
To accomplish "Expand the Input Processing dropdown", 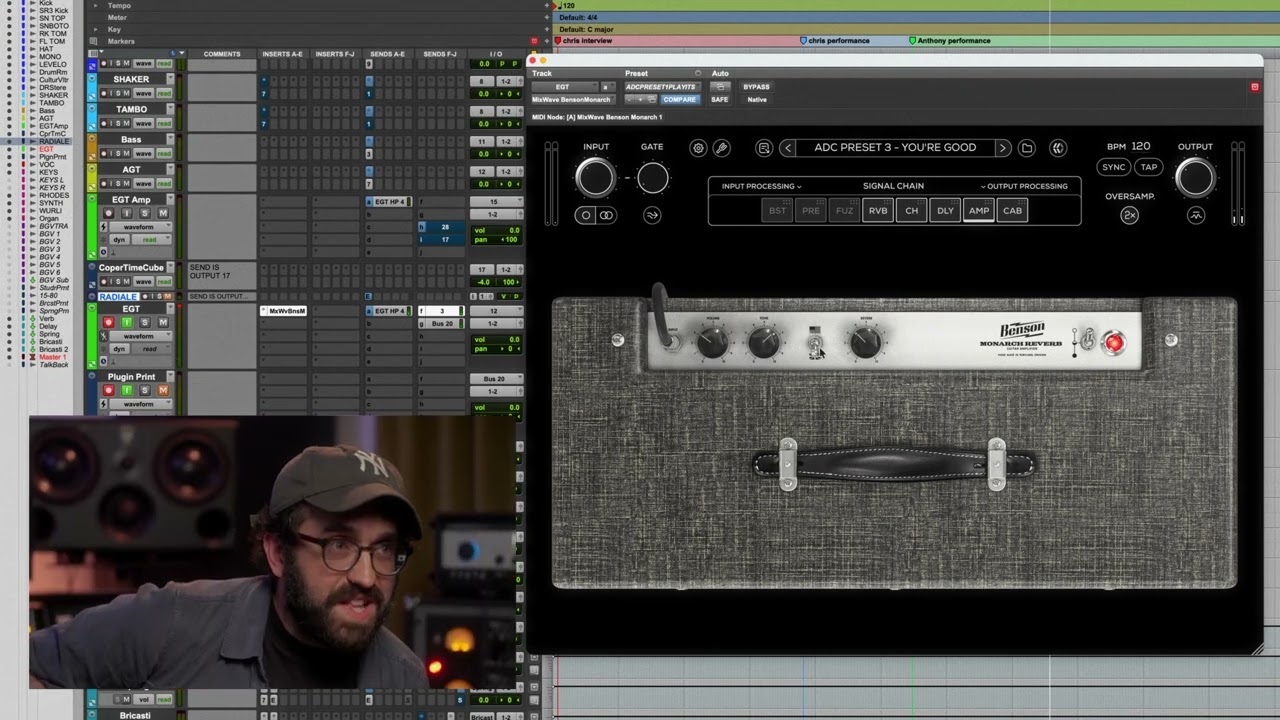I will tap(761, 186).
